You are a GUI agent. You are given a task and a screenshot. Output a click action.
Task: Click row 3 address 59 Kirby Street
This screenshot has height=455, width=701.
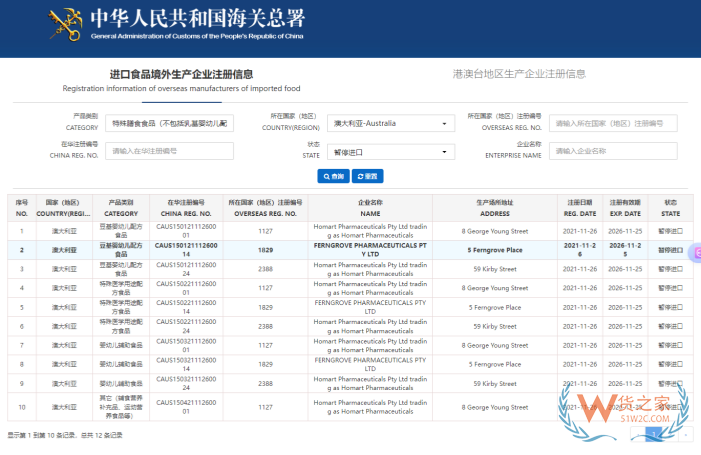495,269
